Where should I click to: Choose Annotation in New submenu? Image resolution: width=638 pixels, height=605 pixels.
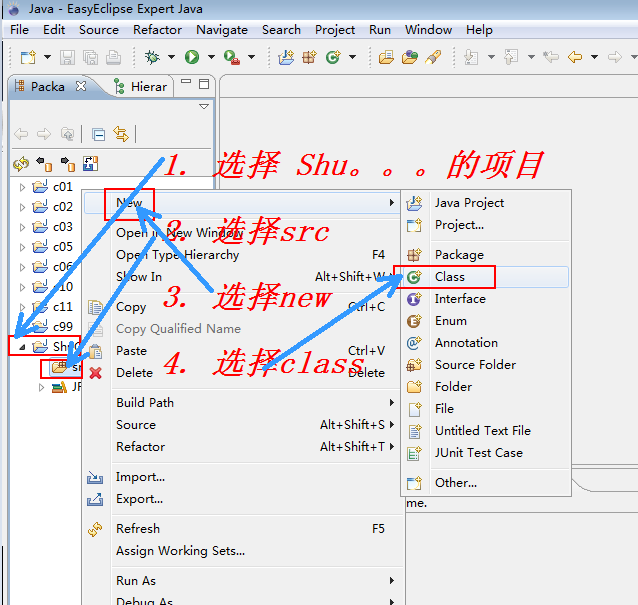[x=485, y=343]
